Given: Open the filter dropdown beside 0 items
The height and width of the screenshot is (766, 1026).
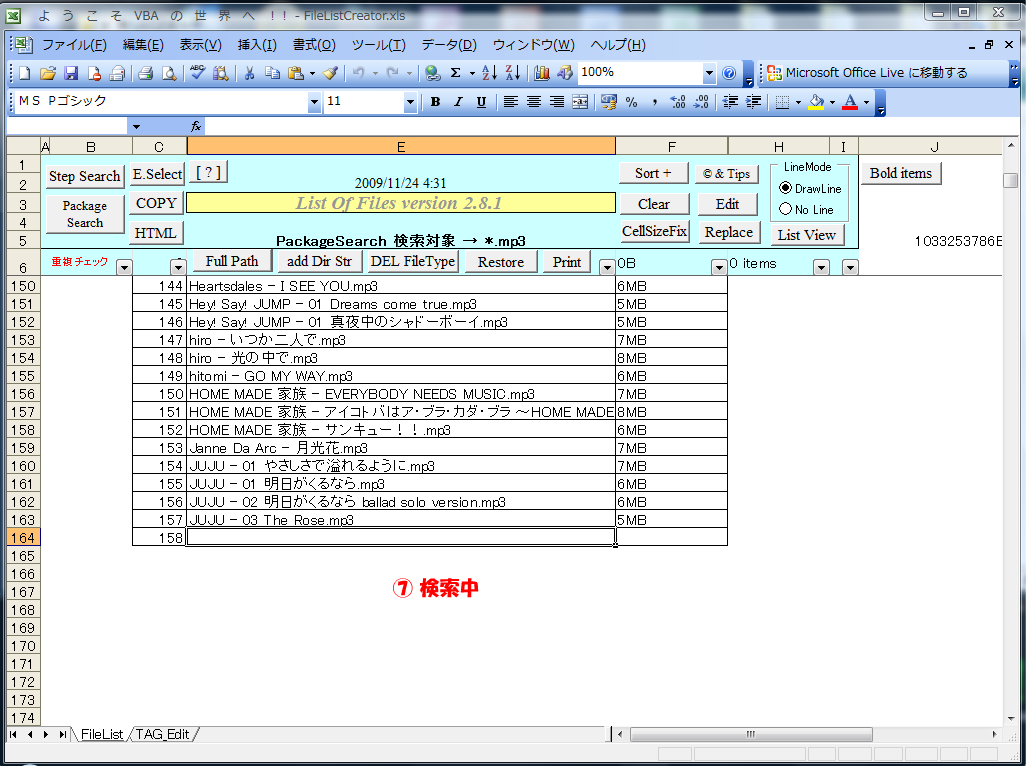Looking at the screenshot, I should (821, 267).
